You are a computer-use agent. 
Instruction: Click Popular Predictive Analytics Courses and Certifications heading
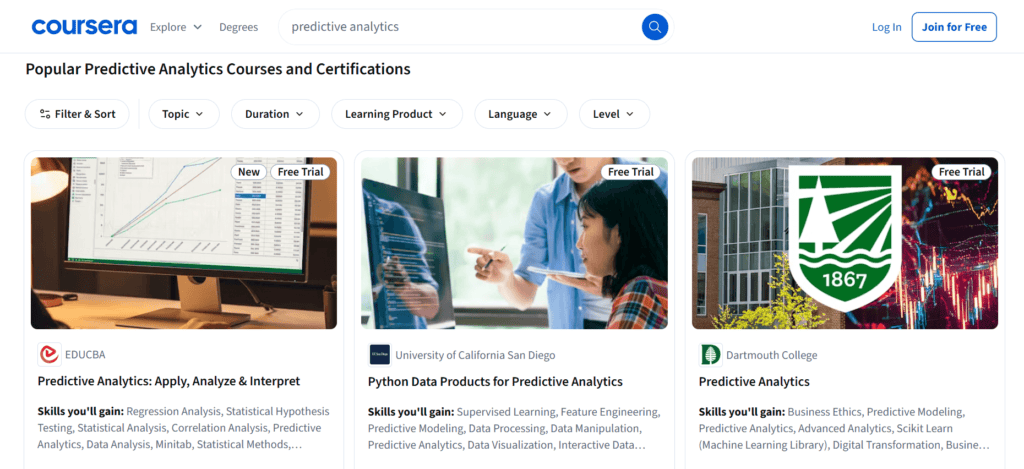point(218,69)
